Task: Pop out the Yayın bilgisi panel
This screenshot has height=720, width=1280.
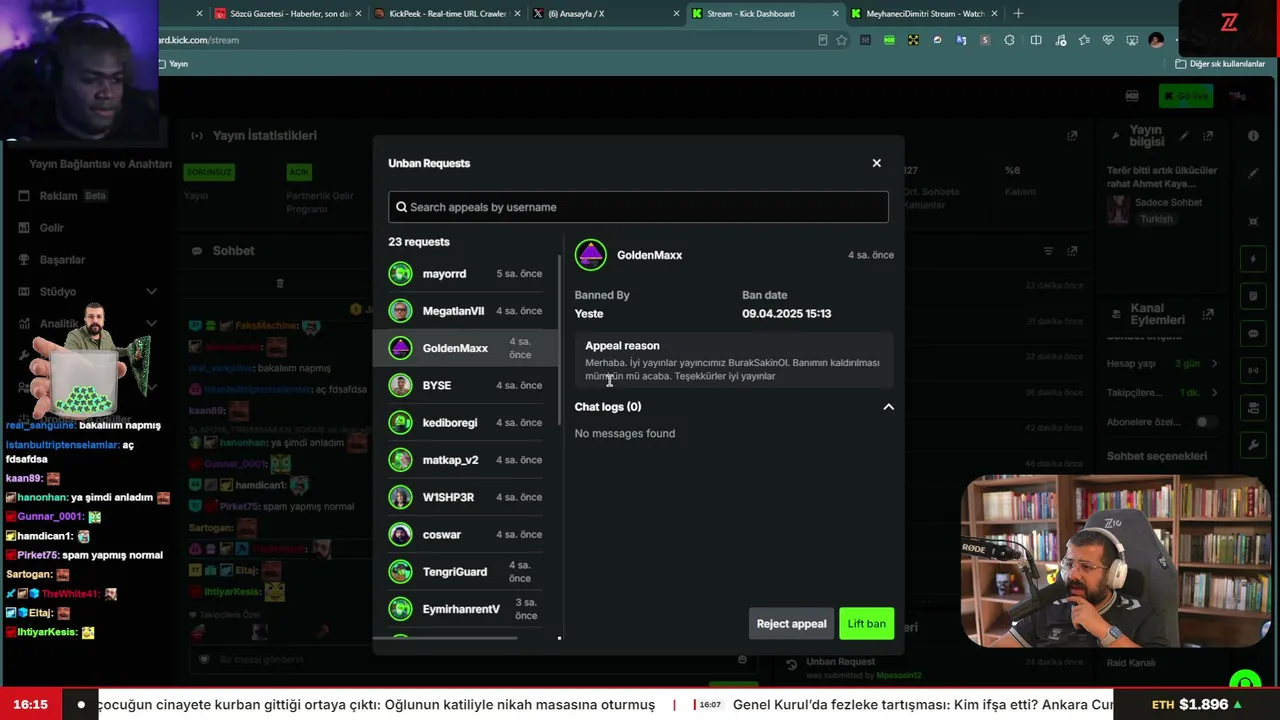Action: tap(1208, 136)
